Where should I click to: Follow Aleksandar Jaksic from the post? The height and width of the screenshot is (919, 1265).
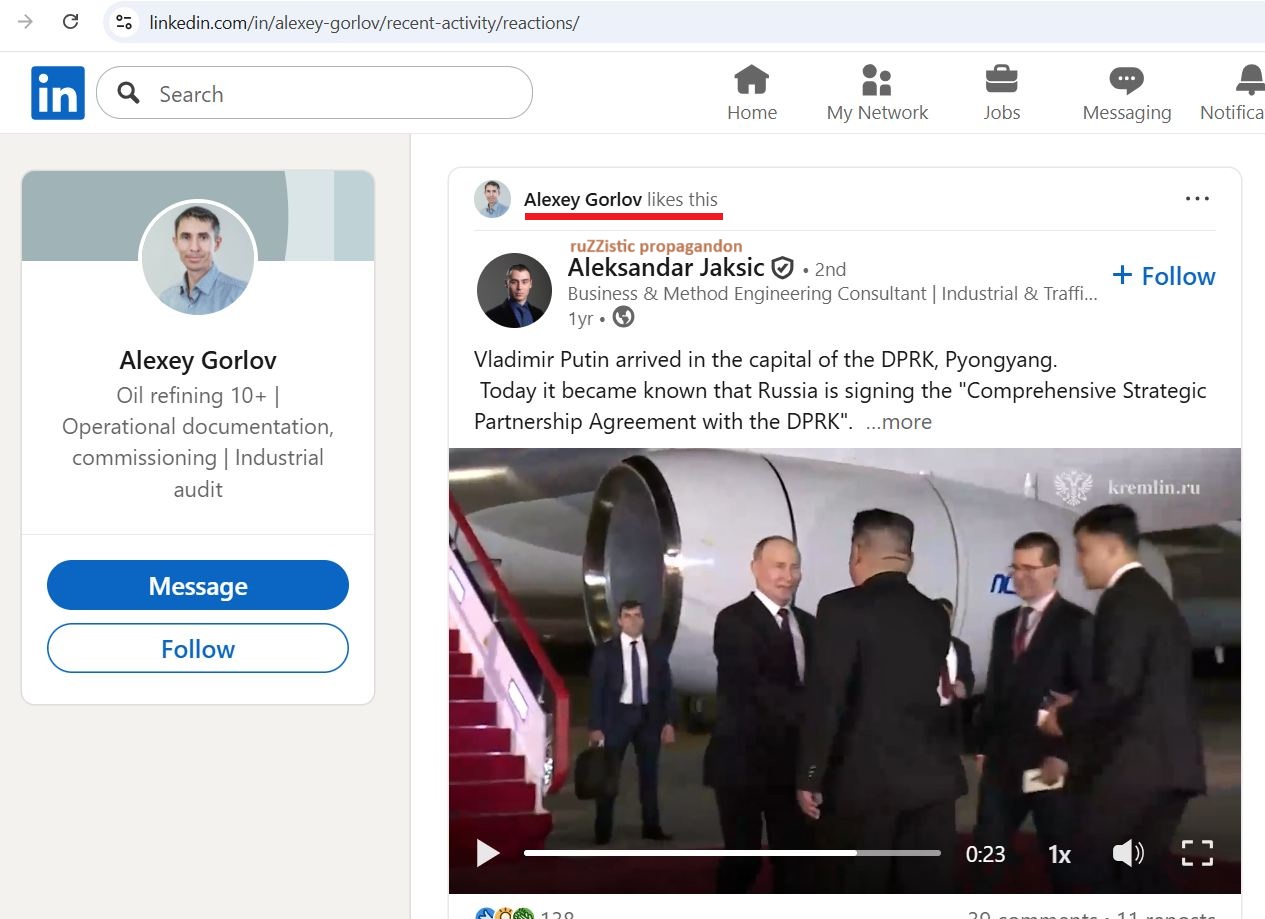click(1164, 276)
